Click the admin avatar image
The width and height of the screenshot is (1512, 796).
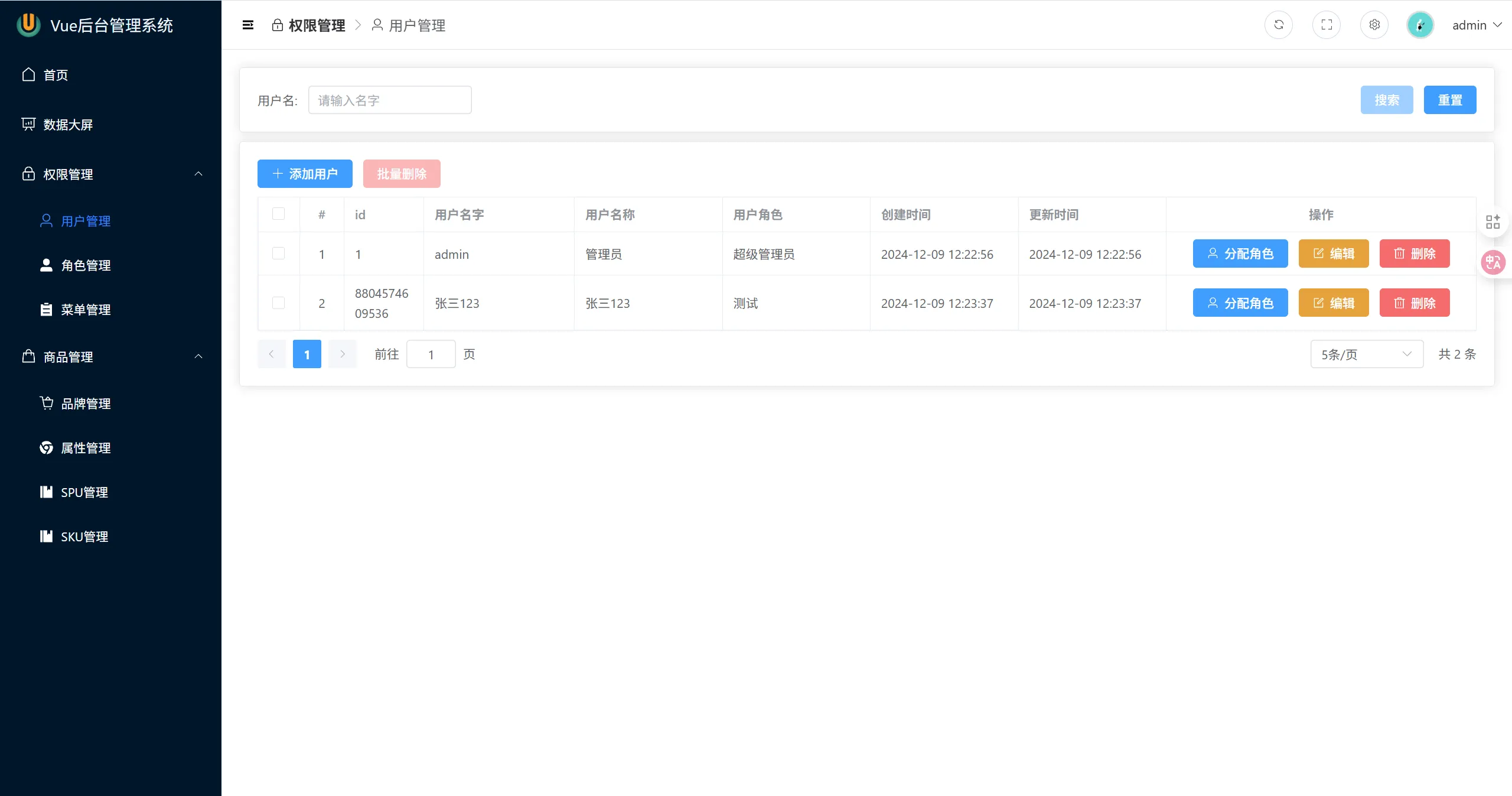tap(1420, 25)
